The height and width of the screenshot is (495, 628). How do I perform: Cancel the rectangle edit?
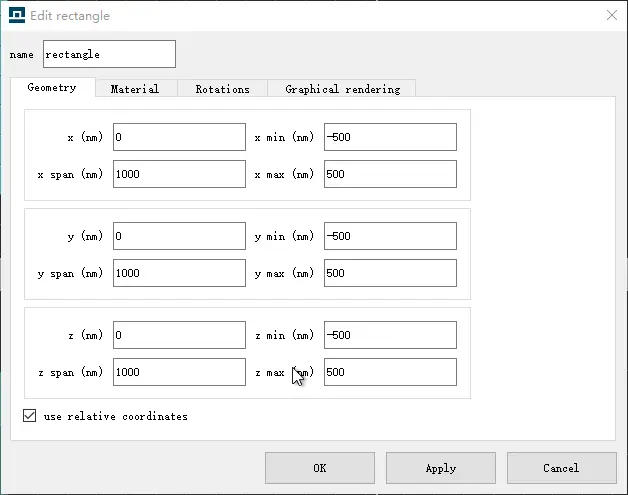(x=561, y=467)
